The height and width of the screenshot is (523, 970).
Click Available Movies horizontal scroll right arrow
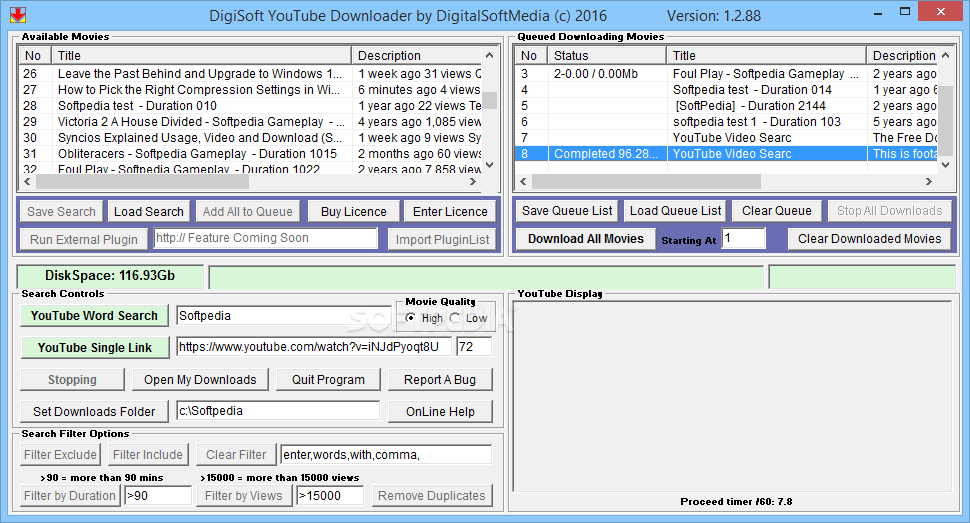pos(473,181)
